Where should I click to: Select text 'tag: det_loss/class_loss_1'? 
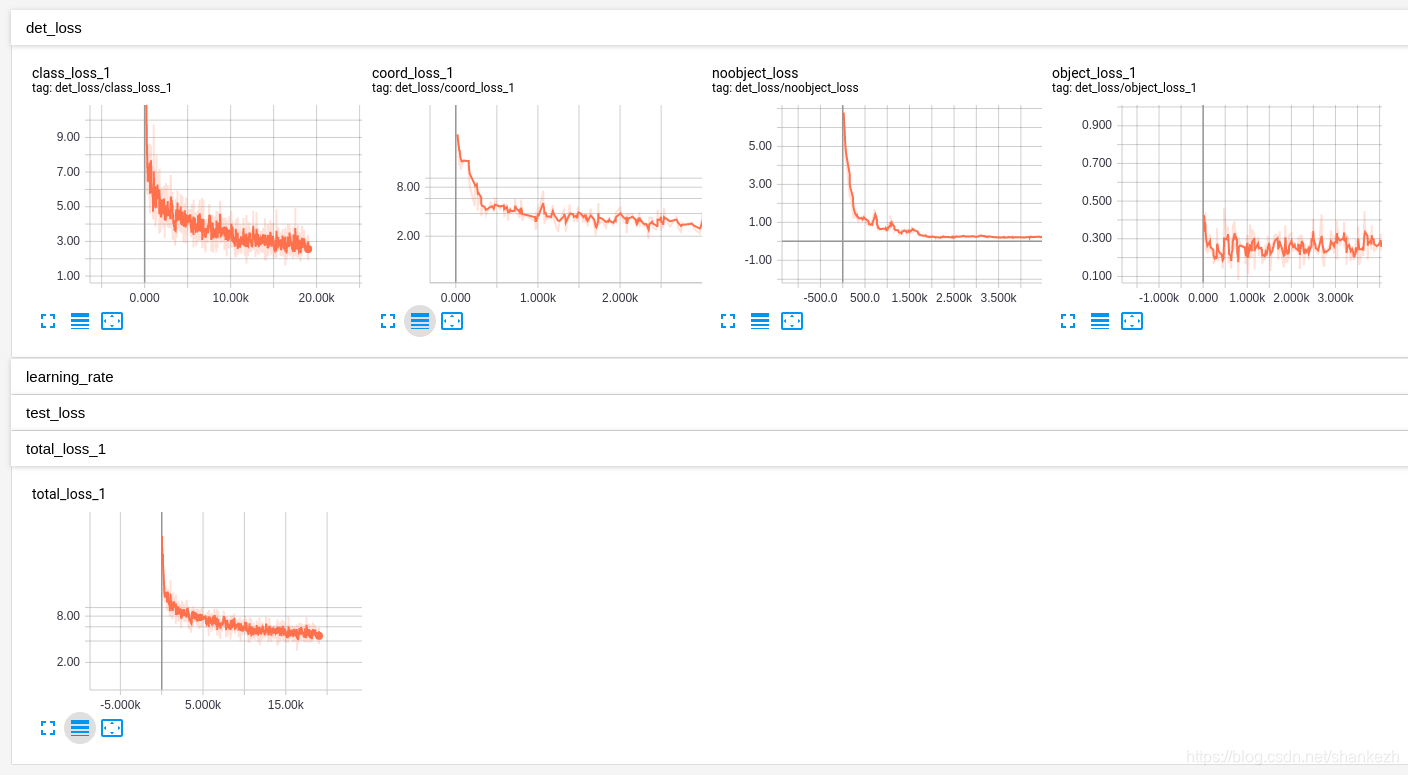(x=102, y=88)
